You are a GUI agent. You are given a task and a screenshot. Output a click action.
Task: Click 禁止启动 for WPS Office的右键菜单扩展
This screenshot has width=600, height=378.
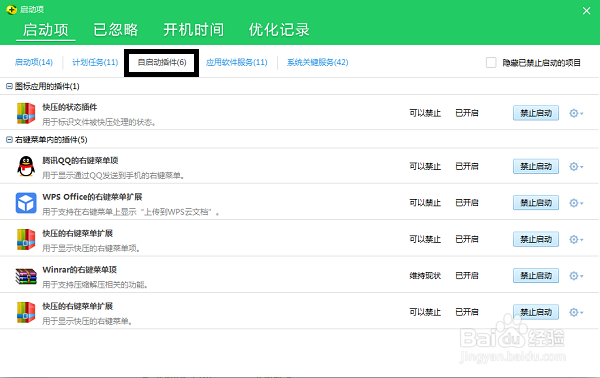[x=536, y=202]
